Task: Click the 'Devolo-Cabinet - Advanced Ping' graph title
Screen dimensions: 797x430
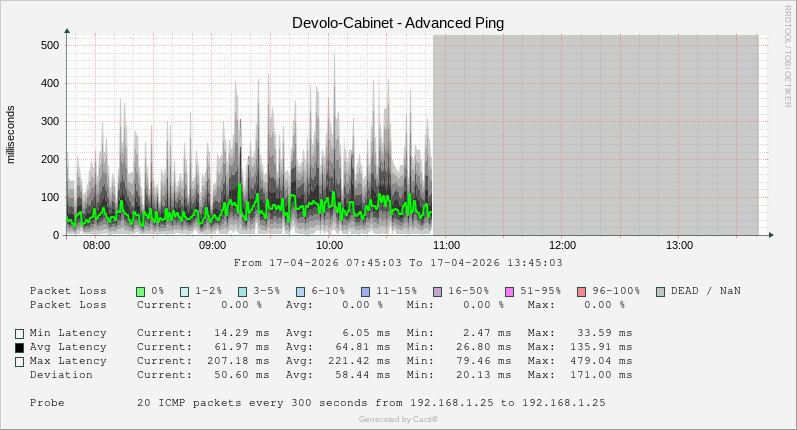Action: coord(398,22)
